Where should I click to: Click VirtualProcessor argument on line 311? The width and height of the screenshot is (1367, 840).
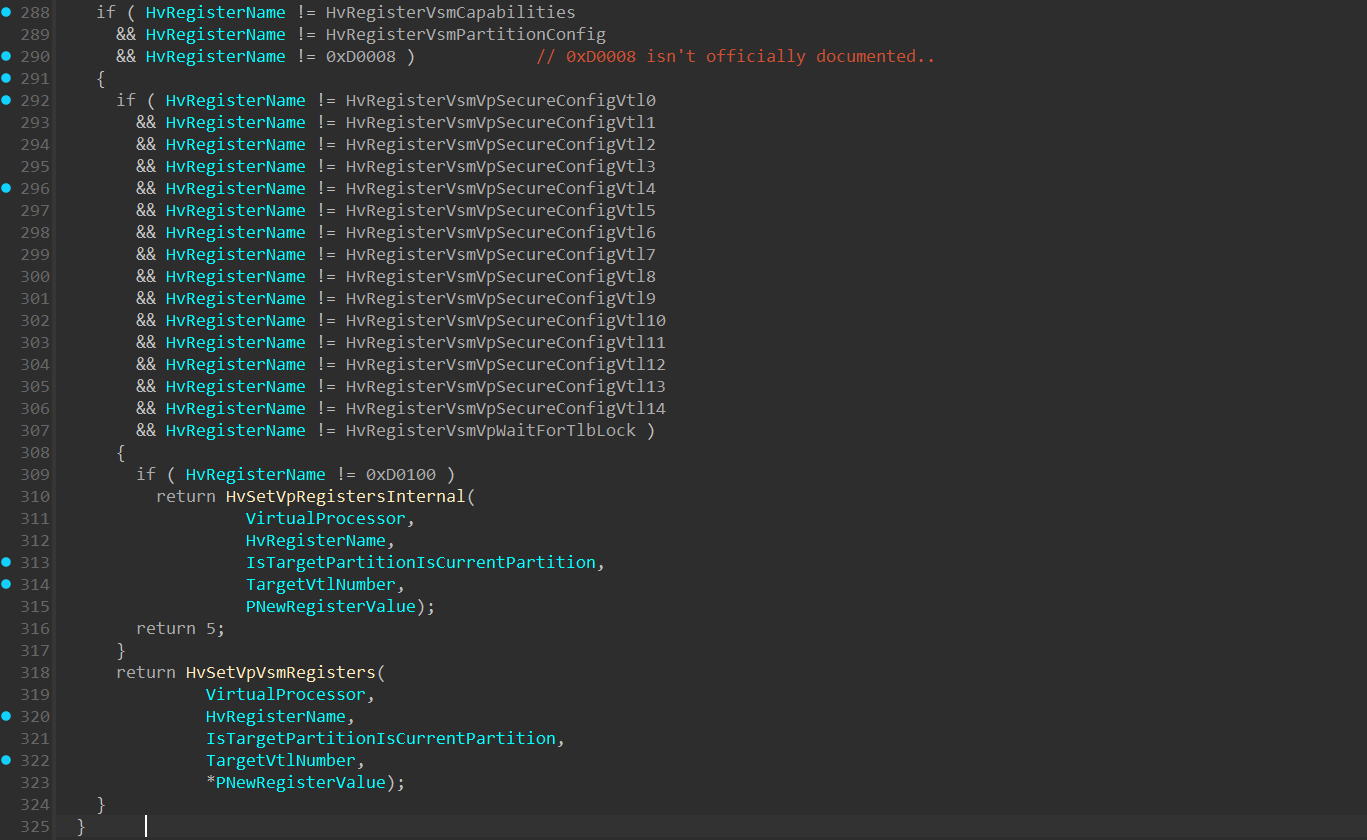(x=325, y=518)
